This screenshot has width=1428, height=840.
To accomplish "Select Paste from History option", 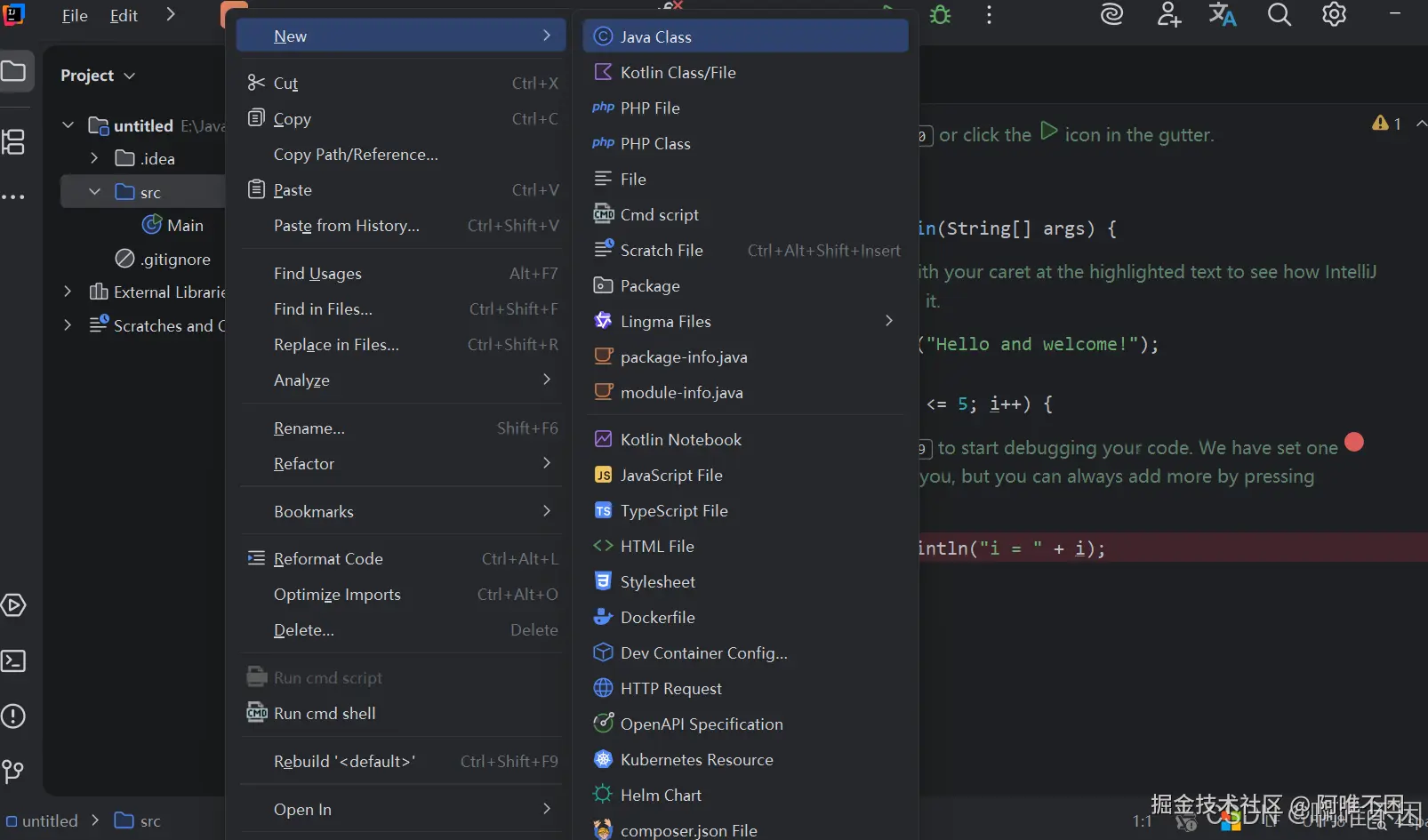I will (402, 226).
